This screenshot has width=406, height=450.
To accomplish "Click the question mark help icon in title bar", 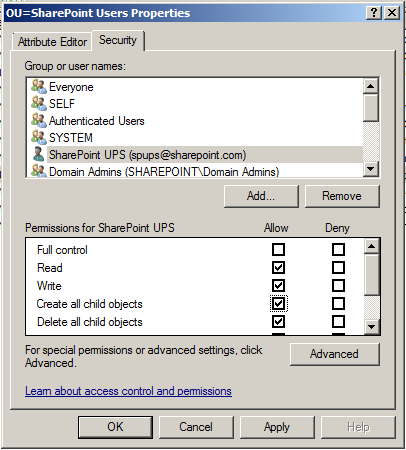I will 374,13.
